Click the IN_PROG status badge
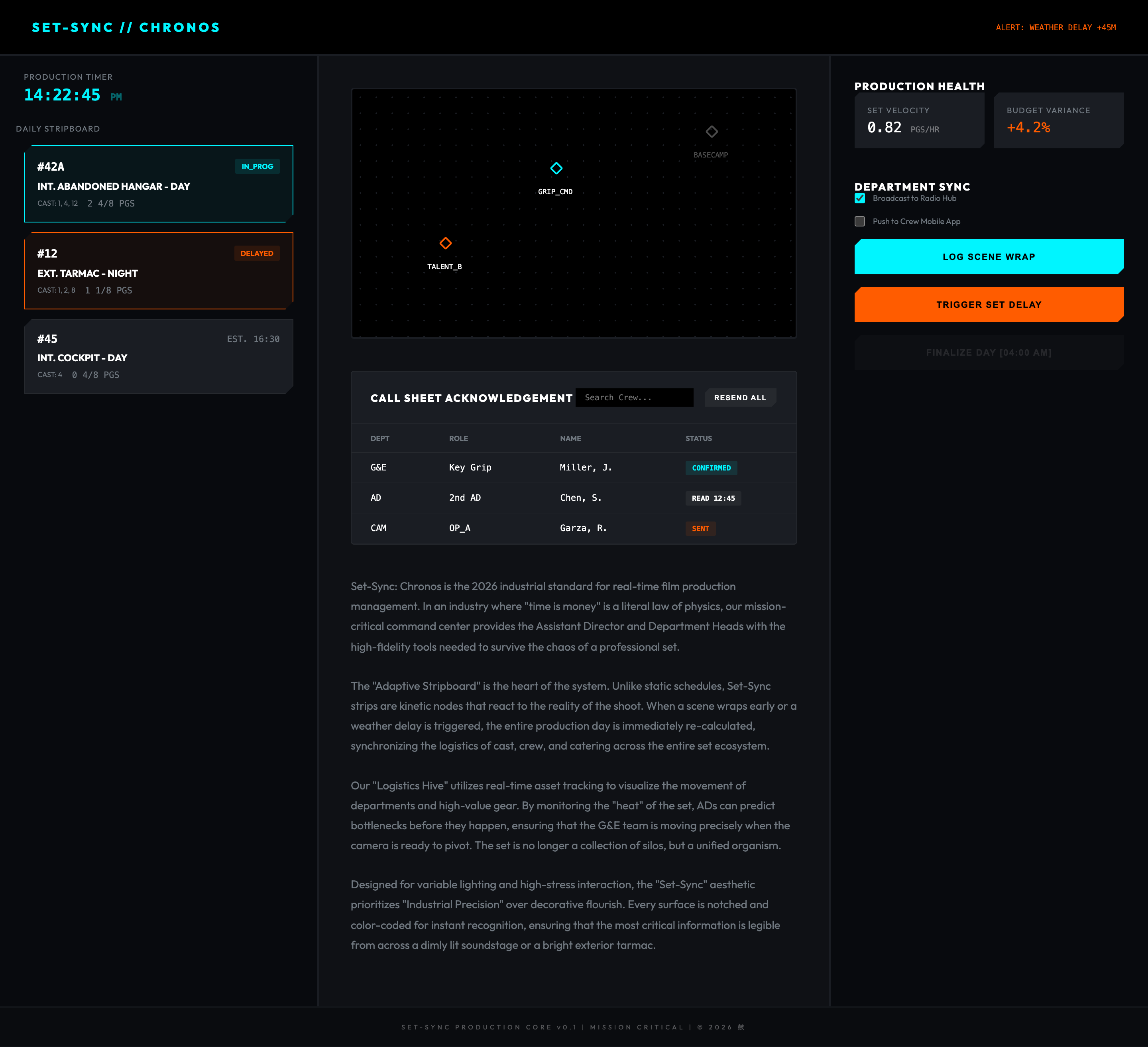The width and height of the screenshot is (1148, 1047). pos(257,166)
